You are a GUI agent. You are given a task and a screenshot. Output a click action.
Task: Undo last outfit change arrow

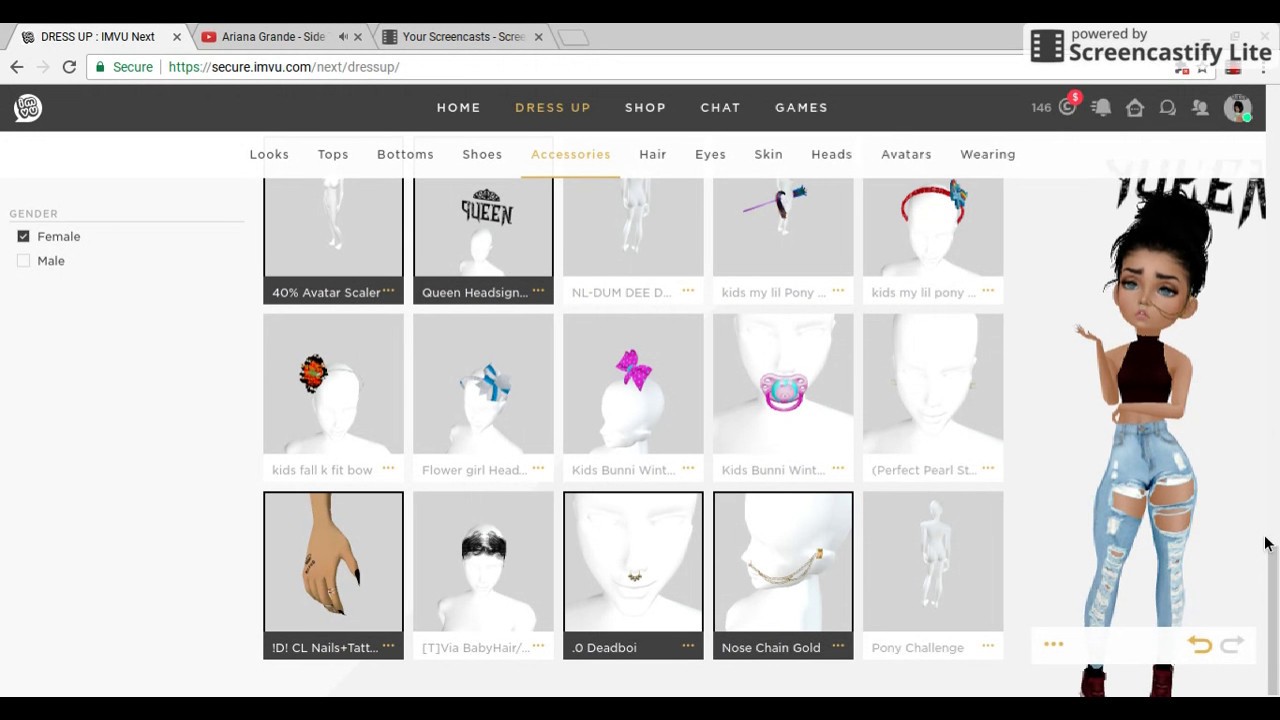tap(1200, 645)
